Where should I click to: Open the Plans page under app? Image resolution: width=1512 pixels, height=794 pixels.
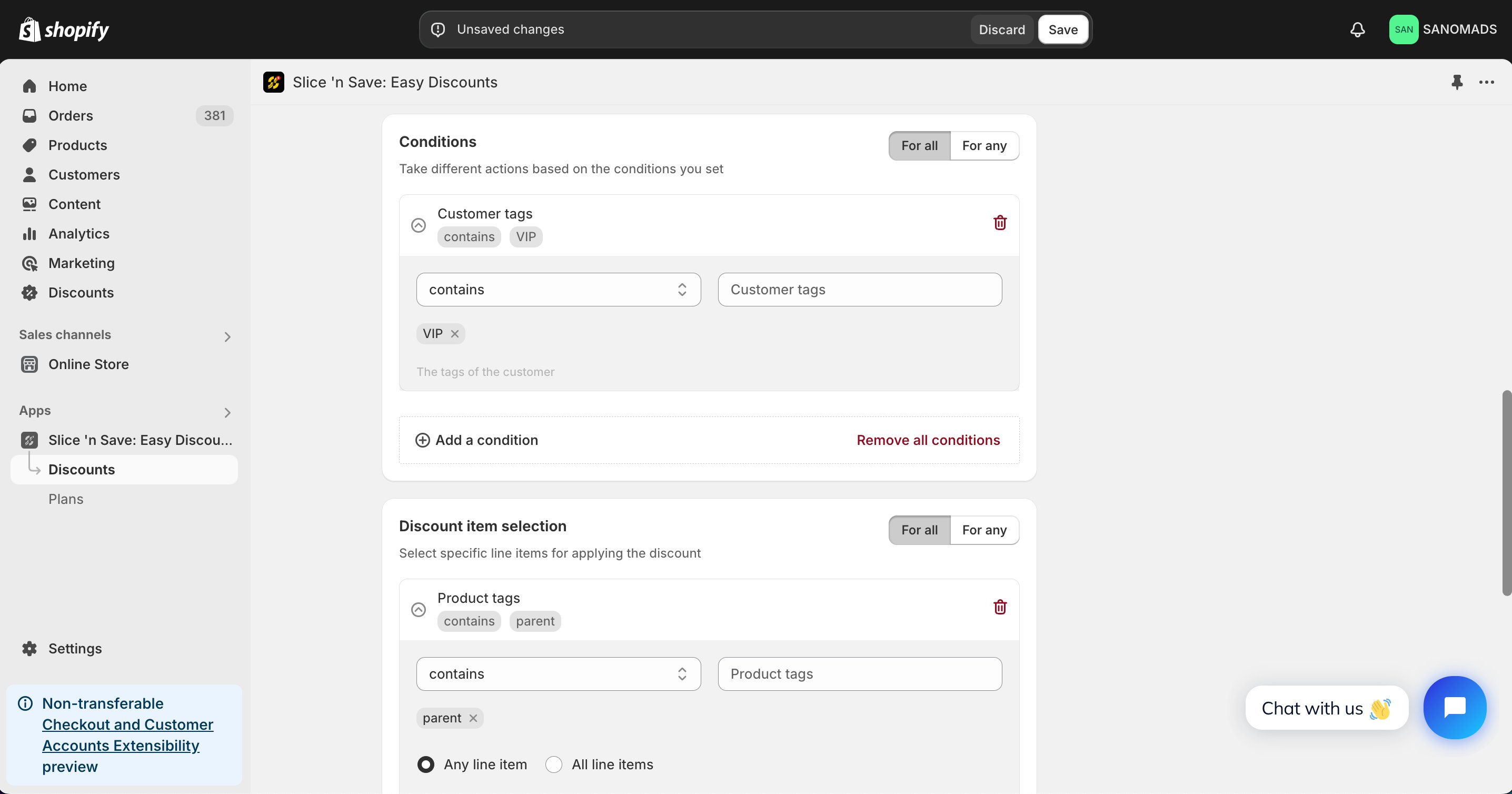[66, 499]
